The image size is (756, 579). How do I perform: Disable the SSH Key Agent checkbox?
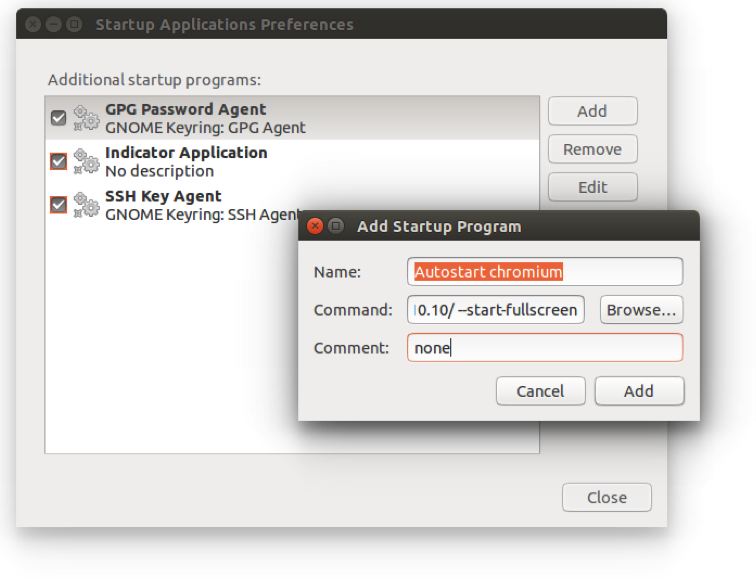point(59,204)
